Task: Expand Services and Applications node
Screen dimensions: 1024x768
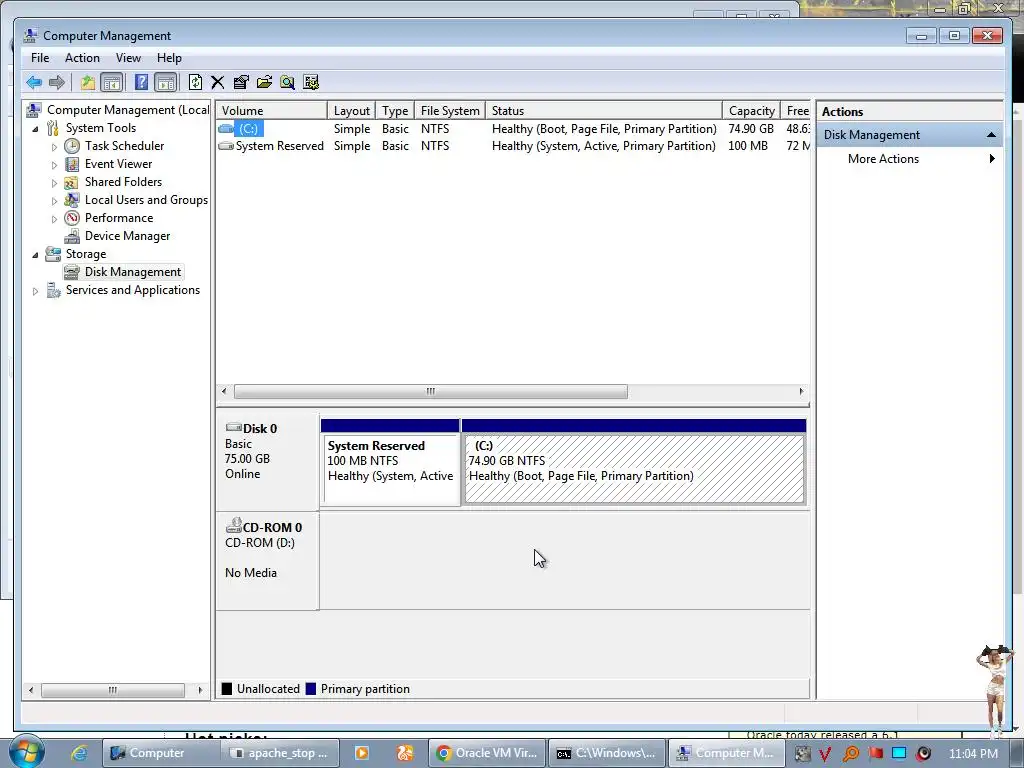Action: pyautogui.click(x=35, y=291)
